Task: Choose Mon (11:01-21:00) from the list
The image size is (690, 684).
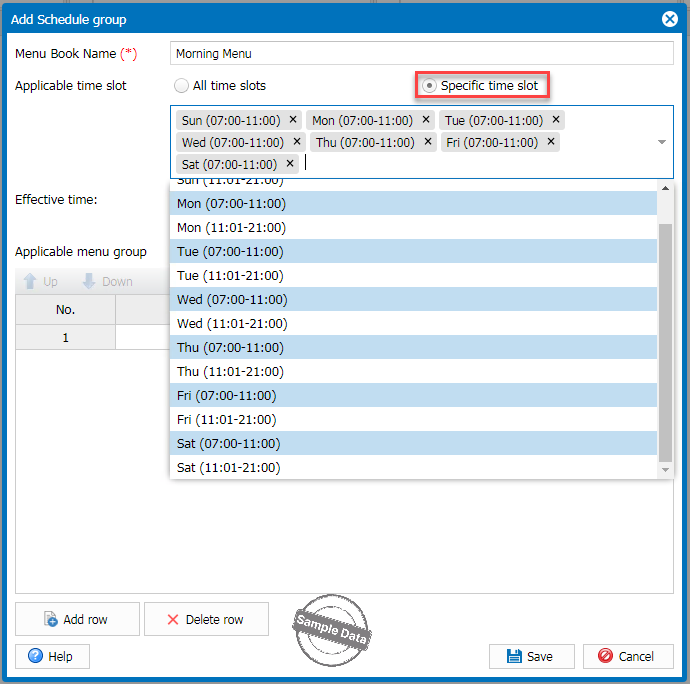Action: pos(231,228)
